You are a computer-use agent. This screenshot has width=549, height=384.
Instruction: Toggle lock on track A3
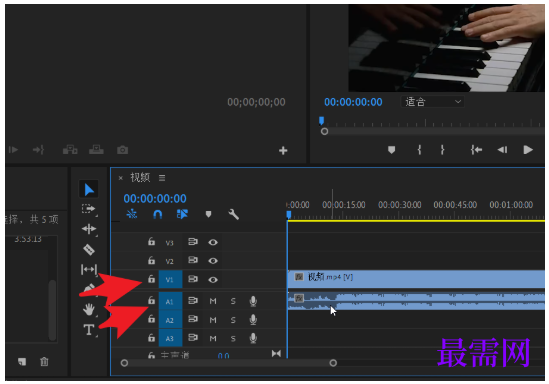coord(151,338)
